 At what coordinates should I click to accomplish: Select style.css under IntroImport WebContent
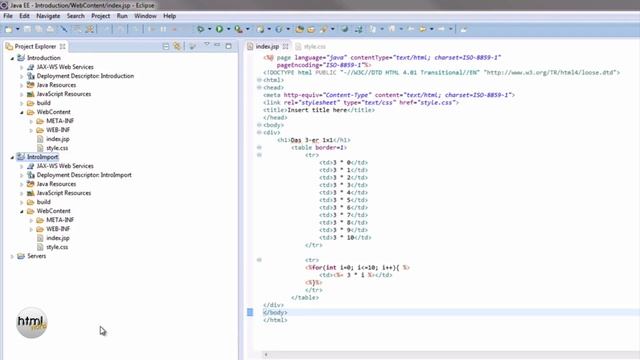(x=57, y=247)
